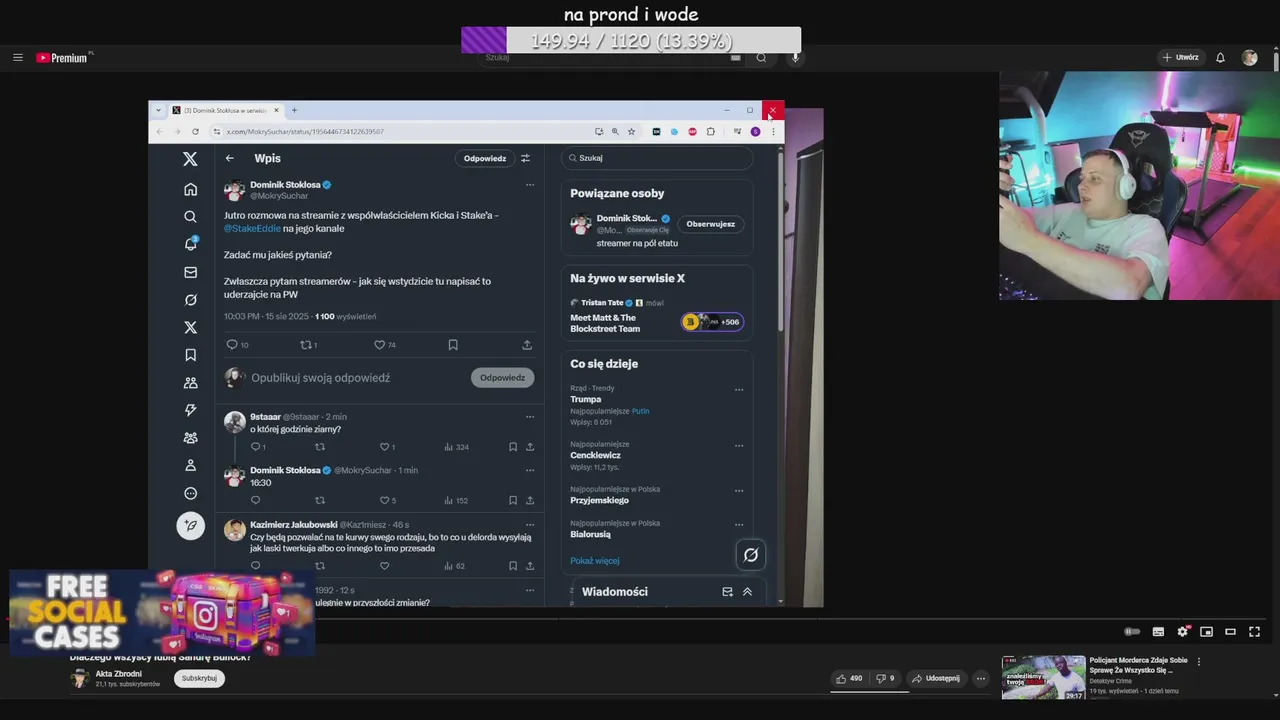This screenshot has width=1280, height=720.
Task: Click YouTube voice search microphone
Action: [x=795, y=57]
